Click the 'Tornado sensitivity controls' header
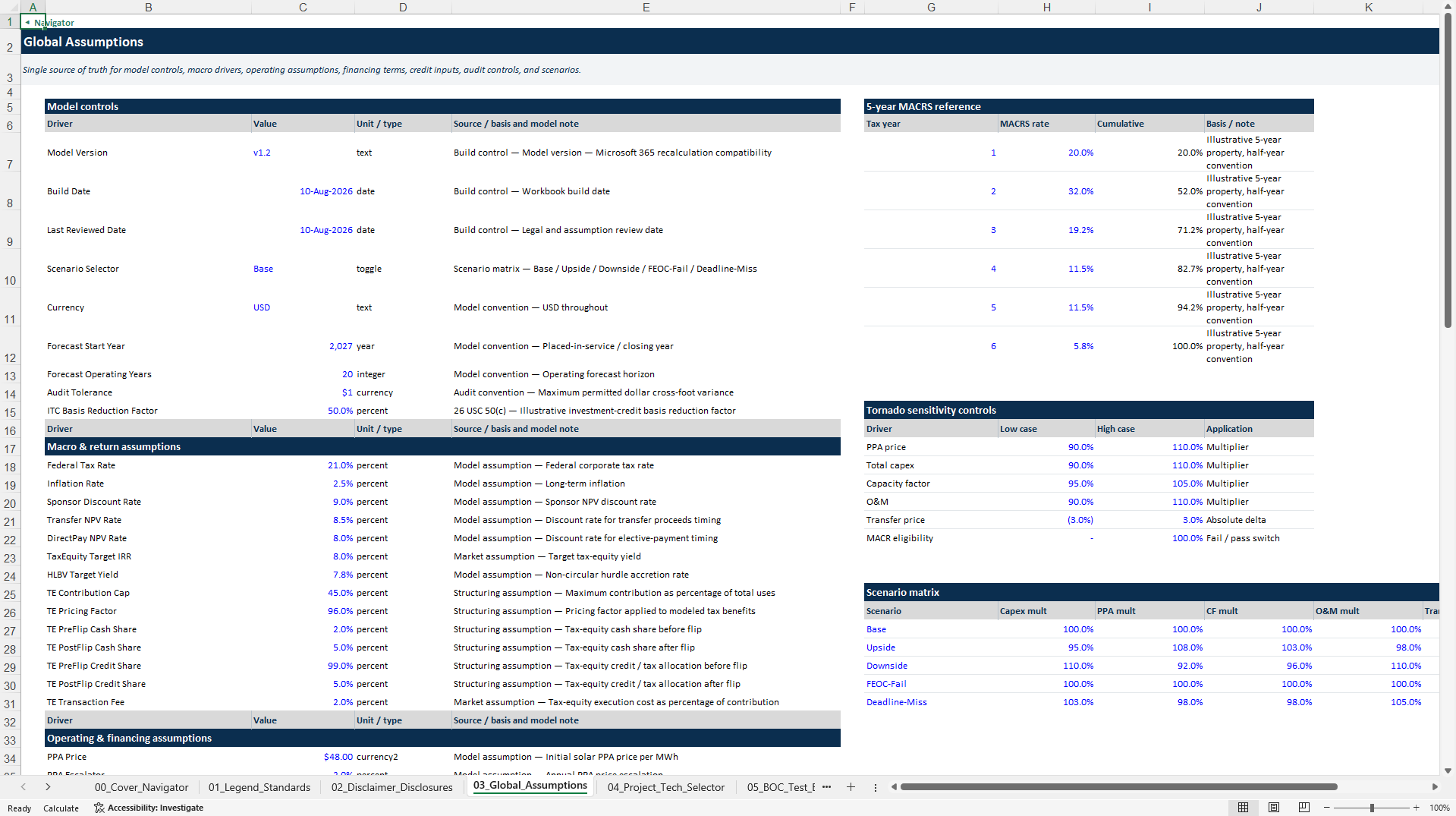 (x=1089, y=410)
